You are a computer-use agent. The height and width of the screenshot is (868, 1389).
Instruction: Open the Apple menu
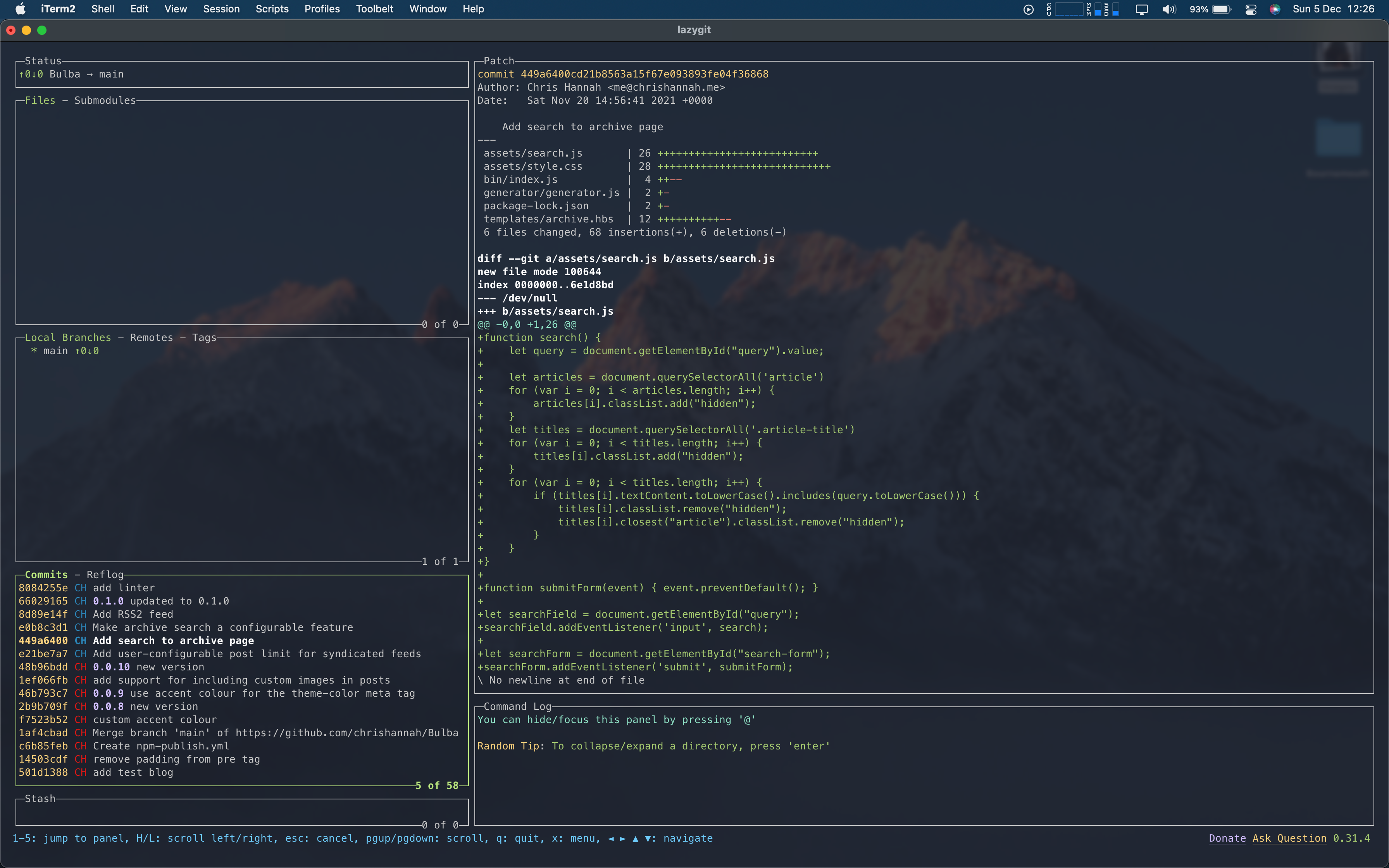pos(20,9)
